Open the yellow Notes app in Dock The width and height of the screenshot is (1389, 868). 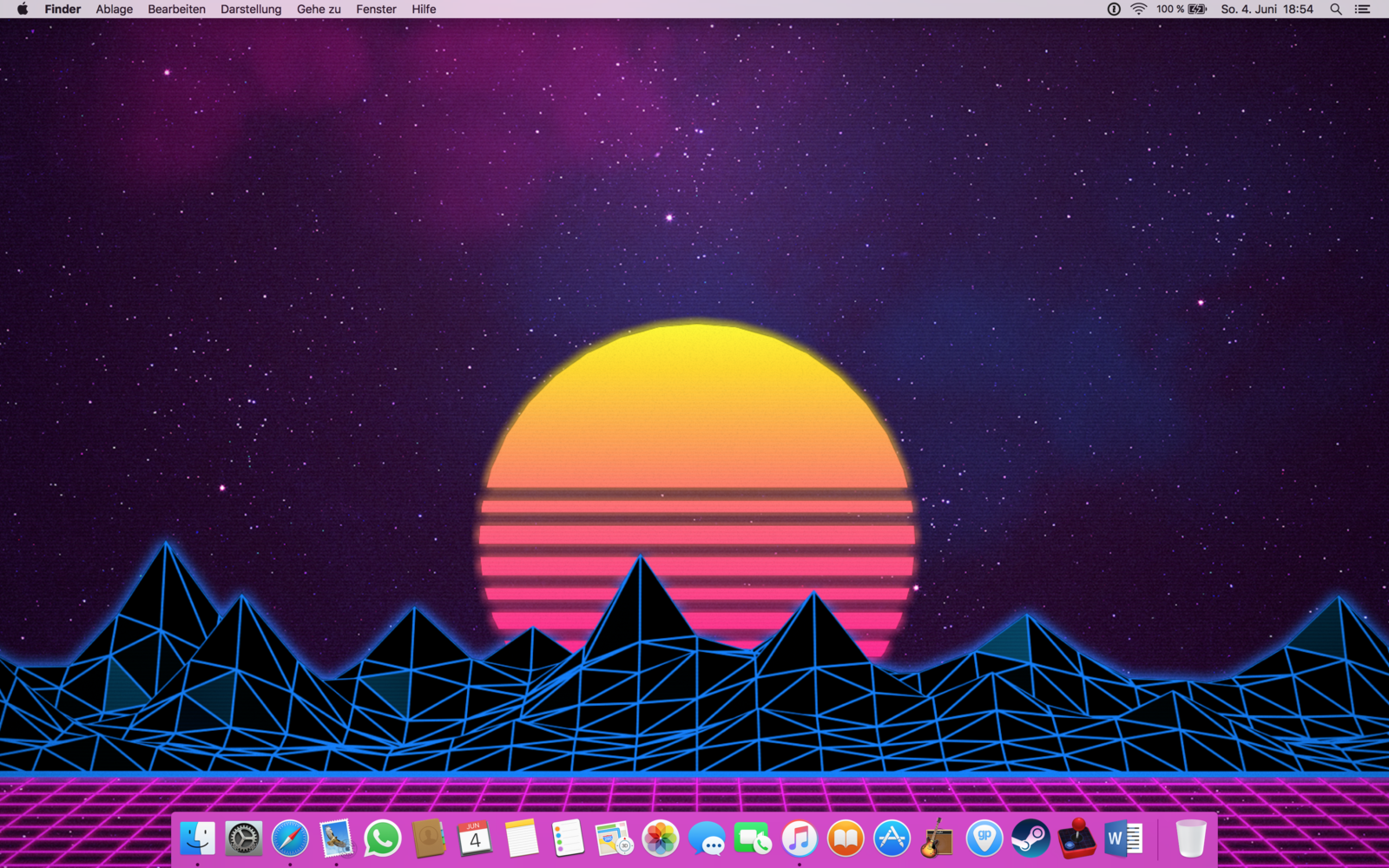522,838
